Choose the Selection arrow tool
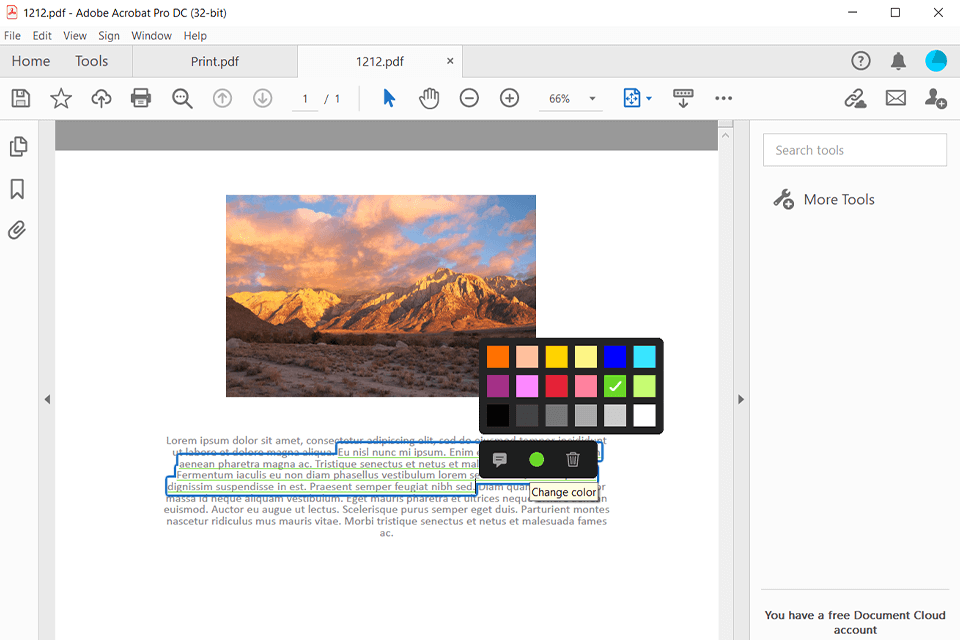The height and width of the screenshot is (640, 960). 389,98
